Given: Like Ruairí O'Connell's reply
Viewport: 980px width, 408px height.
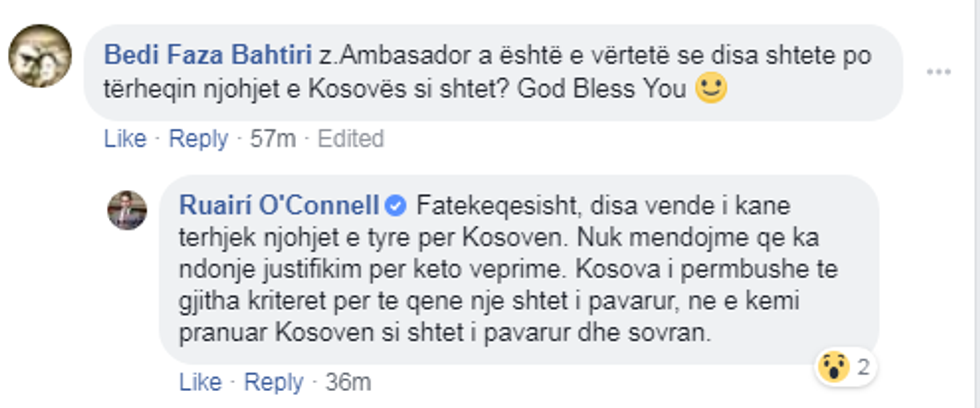Looking at the screenshot, I should coord(200,382).
